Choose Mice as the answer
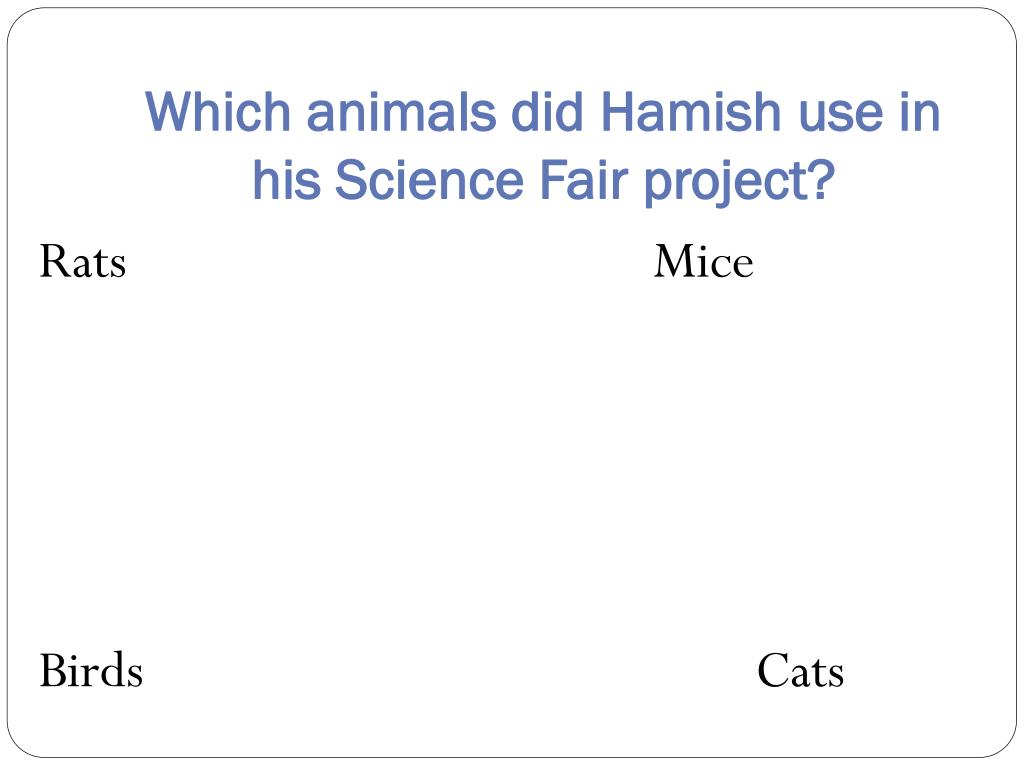Image resolution: width=1024 pixels, height=768 pixels. click(703, 262)
